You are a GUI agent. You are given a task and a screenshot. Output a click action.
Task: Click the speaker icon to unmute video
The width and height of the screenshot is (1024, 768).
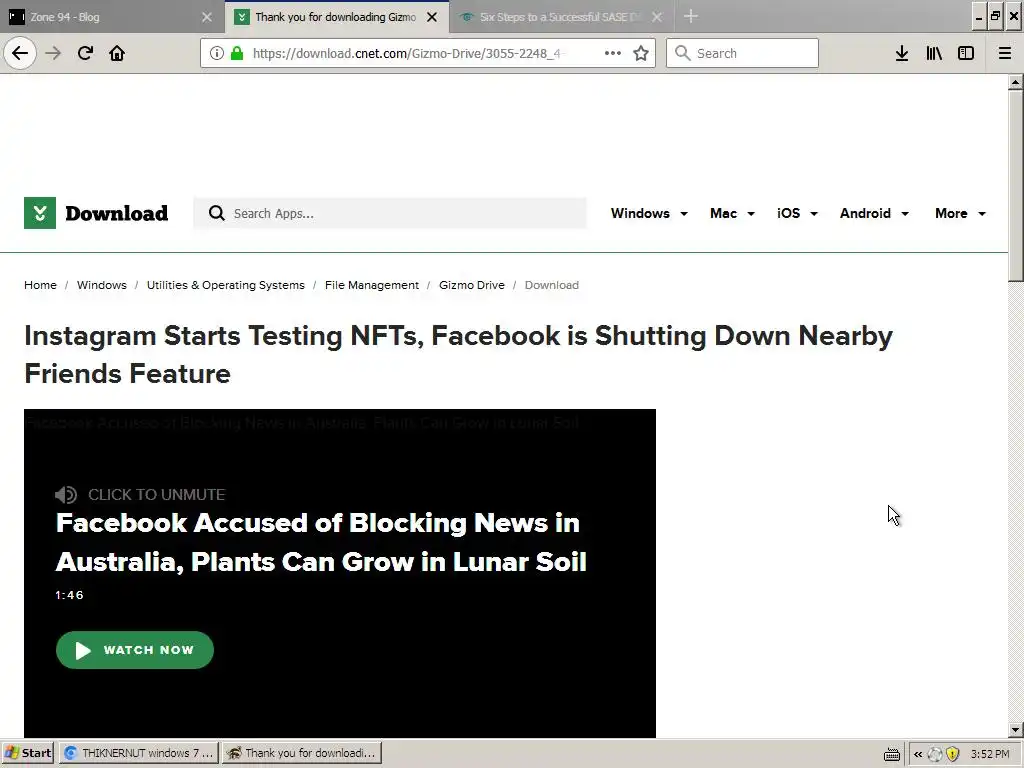[66, 495]
